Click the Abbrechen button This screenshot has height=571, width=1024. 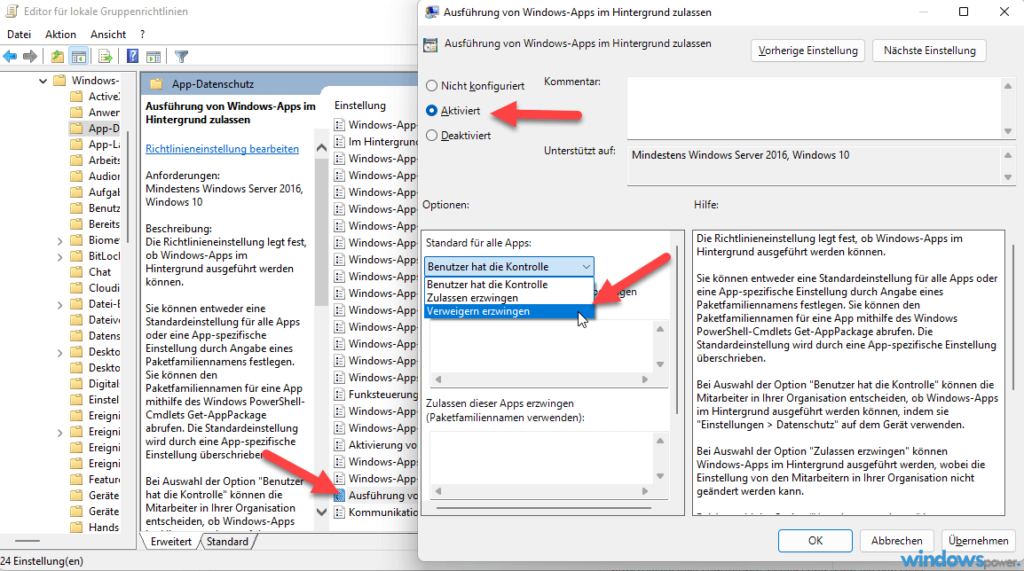pos(897,540)
